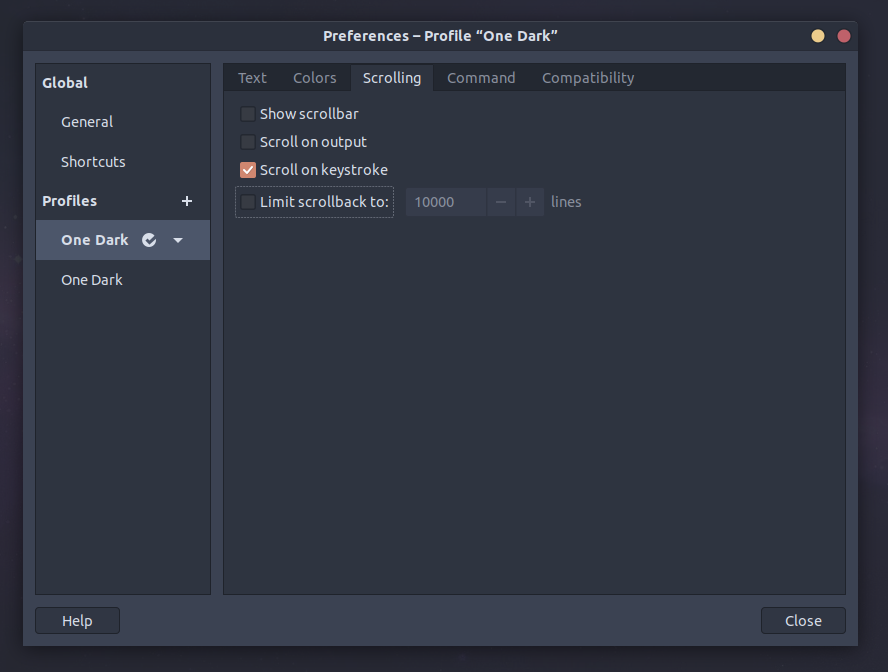The image size is (888, 672).
Task: Click the scrollback lines number field
Action: pyautogui.click(x=446, y=202)
